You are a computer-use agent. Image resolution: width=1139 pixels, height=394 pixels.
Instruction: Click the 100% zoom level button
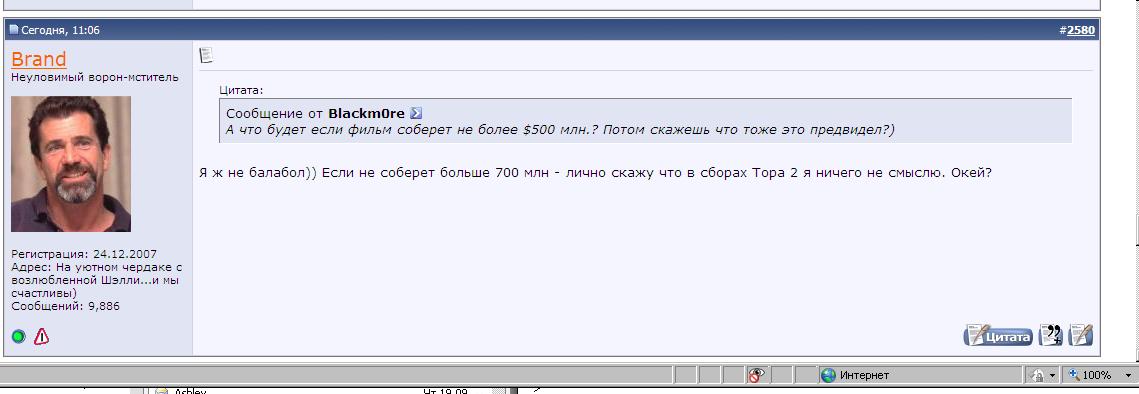1090,375
